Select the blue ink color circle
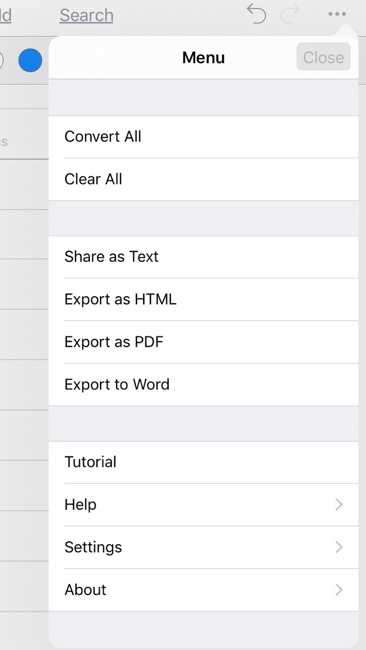Image resolution: width=366 pixels, height=650 pixels. click(30, 60)
